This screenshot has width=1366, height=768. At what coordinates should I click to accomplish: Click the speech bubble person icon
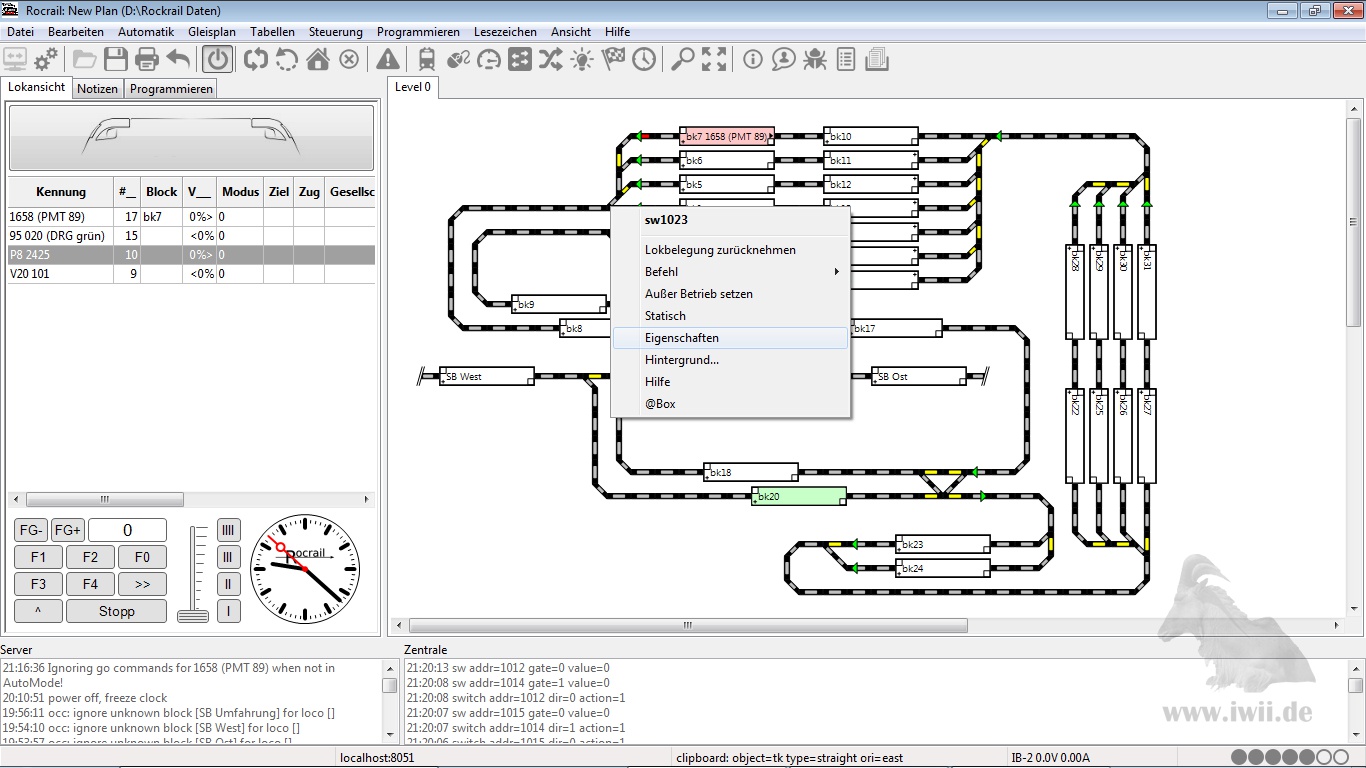coord(784,59)
